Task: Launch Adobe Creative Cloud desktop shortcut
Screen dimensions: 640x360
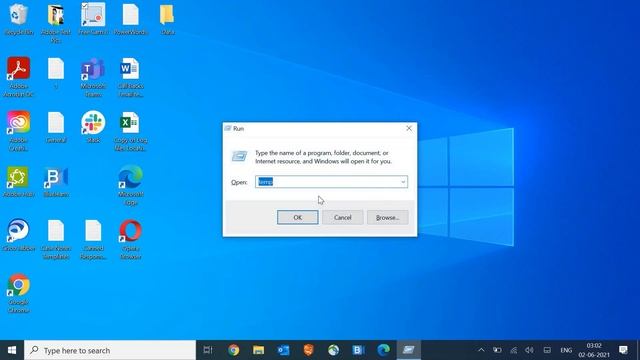Action: tap(18, 131)
